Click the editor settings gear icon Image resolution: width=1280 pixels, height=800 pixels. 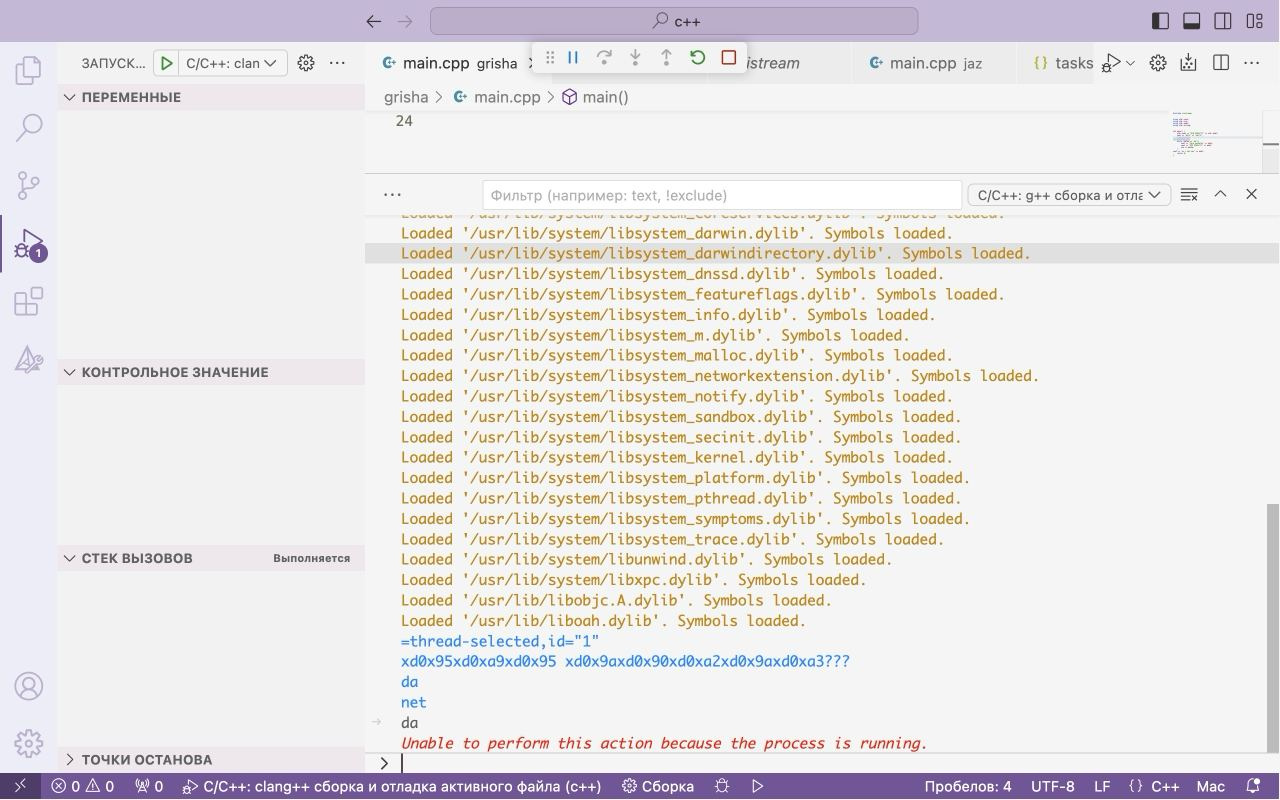[1158, 63]
